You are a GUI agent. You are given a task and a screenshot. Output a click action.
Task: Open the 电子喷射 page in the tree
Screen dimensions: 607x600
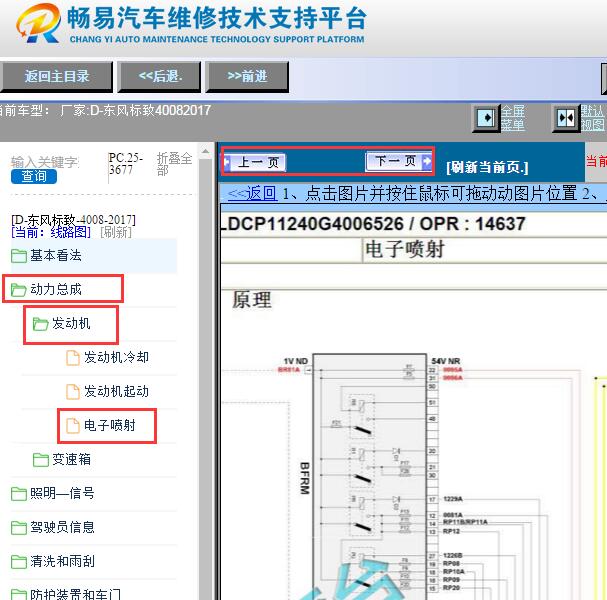click(110, 425)
